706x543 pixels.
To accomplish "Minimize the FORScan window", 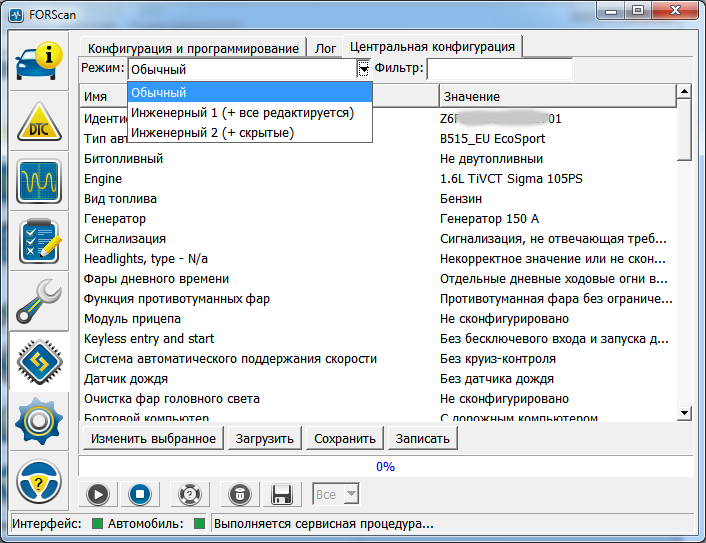I will (x=611, y=11).
